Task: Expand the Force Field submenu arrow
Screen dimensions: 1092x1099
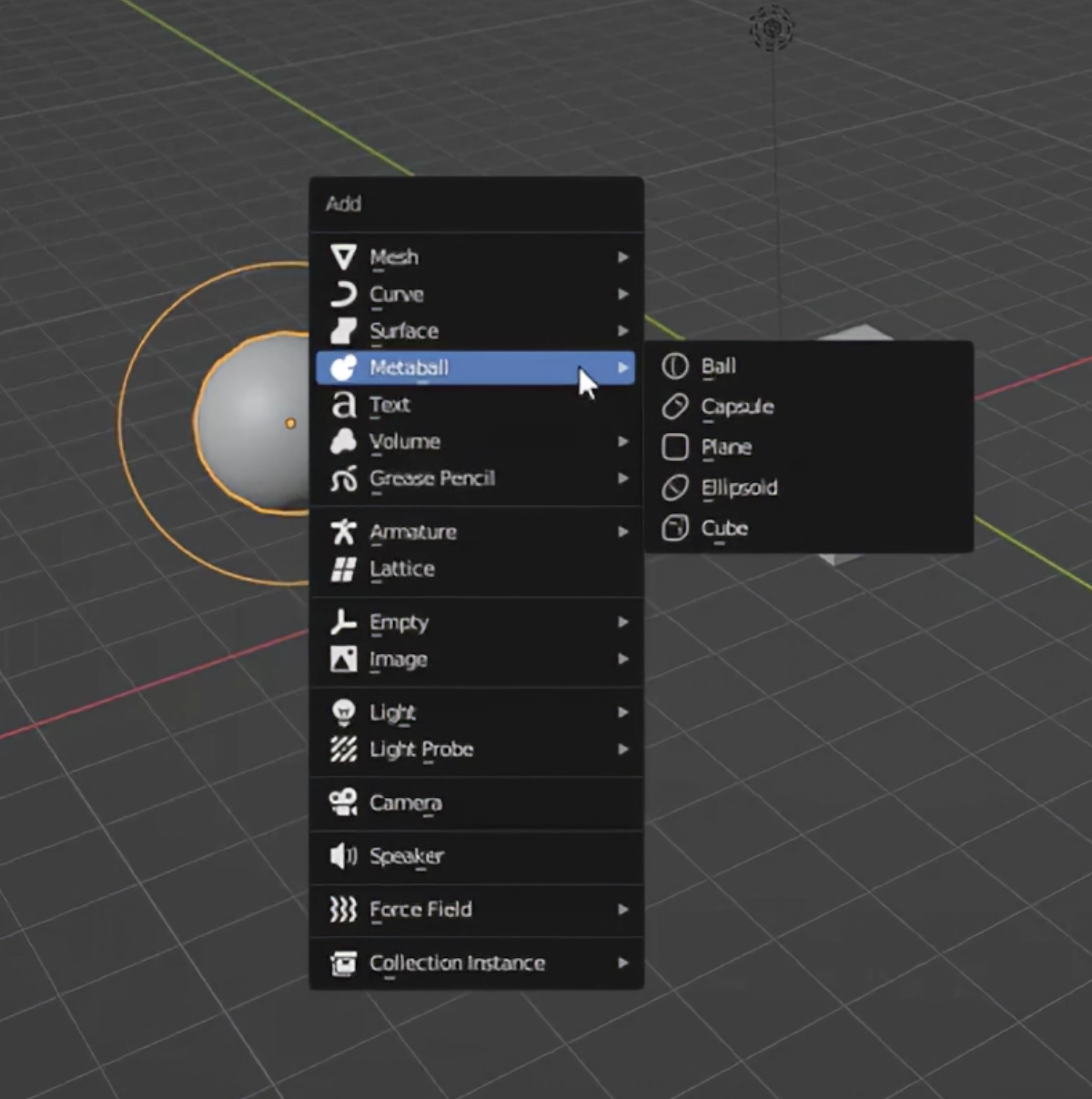Action: click(623, 910)
